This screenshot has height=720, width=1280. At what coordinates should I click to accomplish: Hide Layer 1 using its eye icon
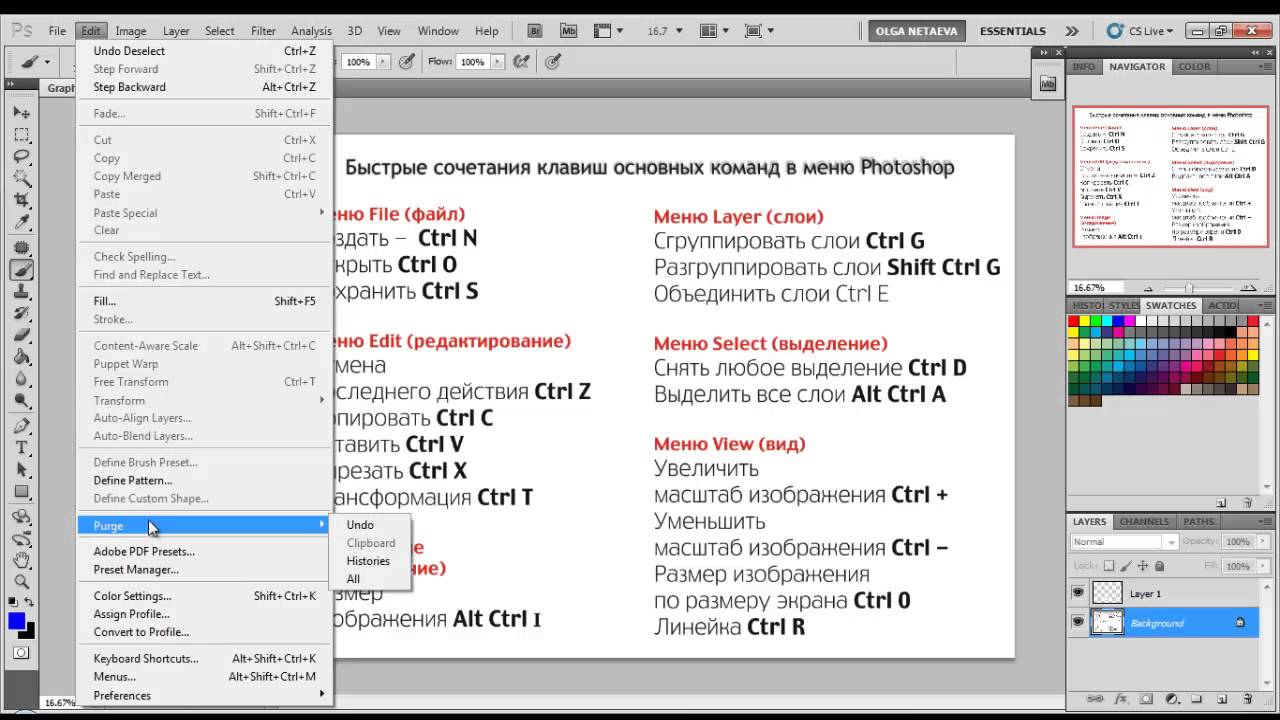(x=1078, y=593)
